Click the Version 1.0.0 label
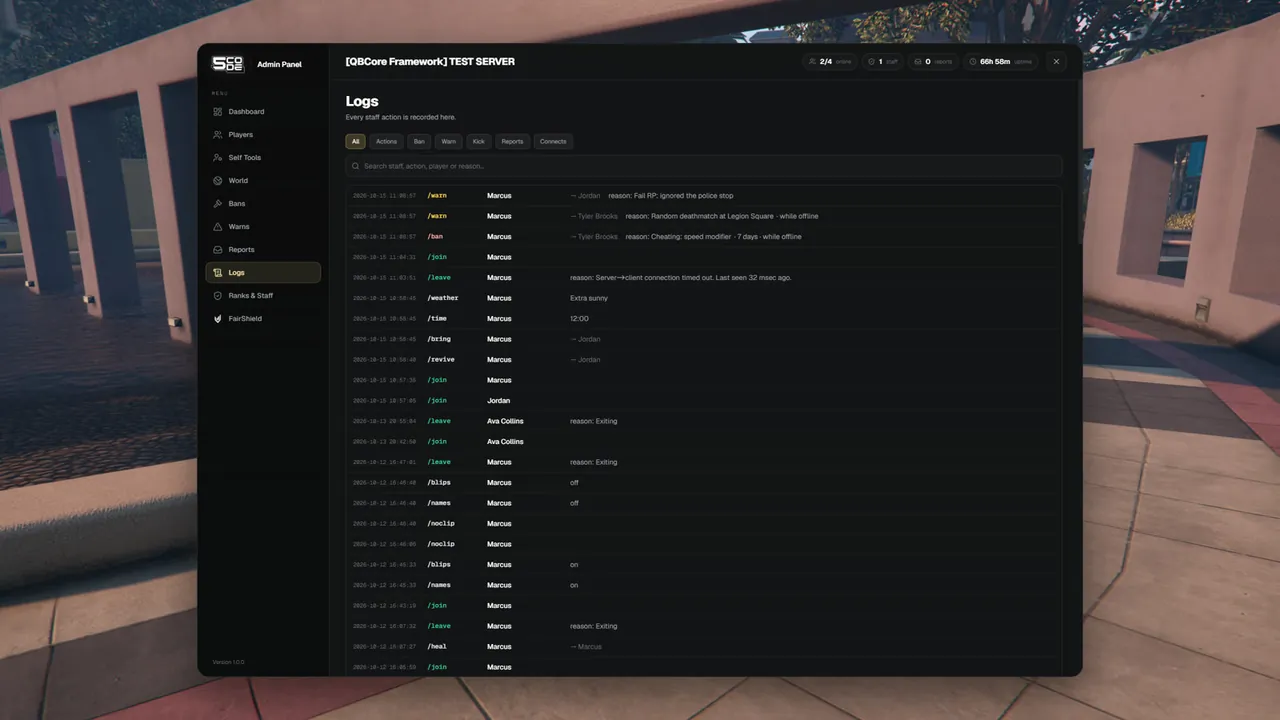This screenshot has height=720, width=1280. click(x=228, y=662)
